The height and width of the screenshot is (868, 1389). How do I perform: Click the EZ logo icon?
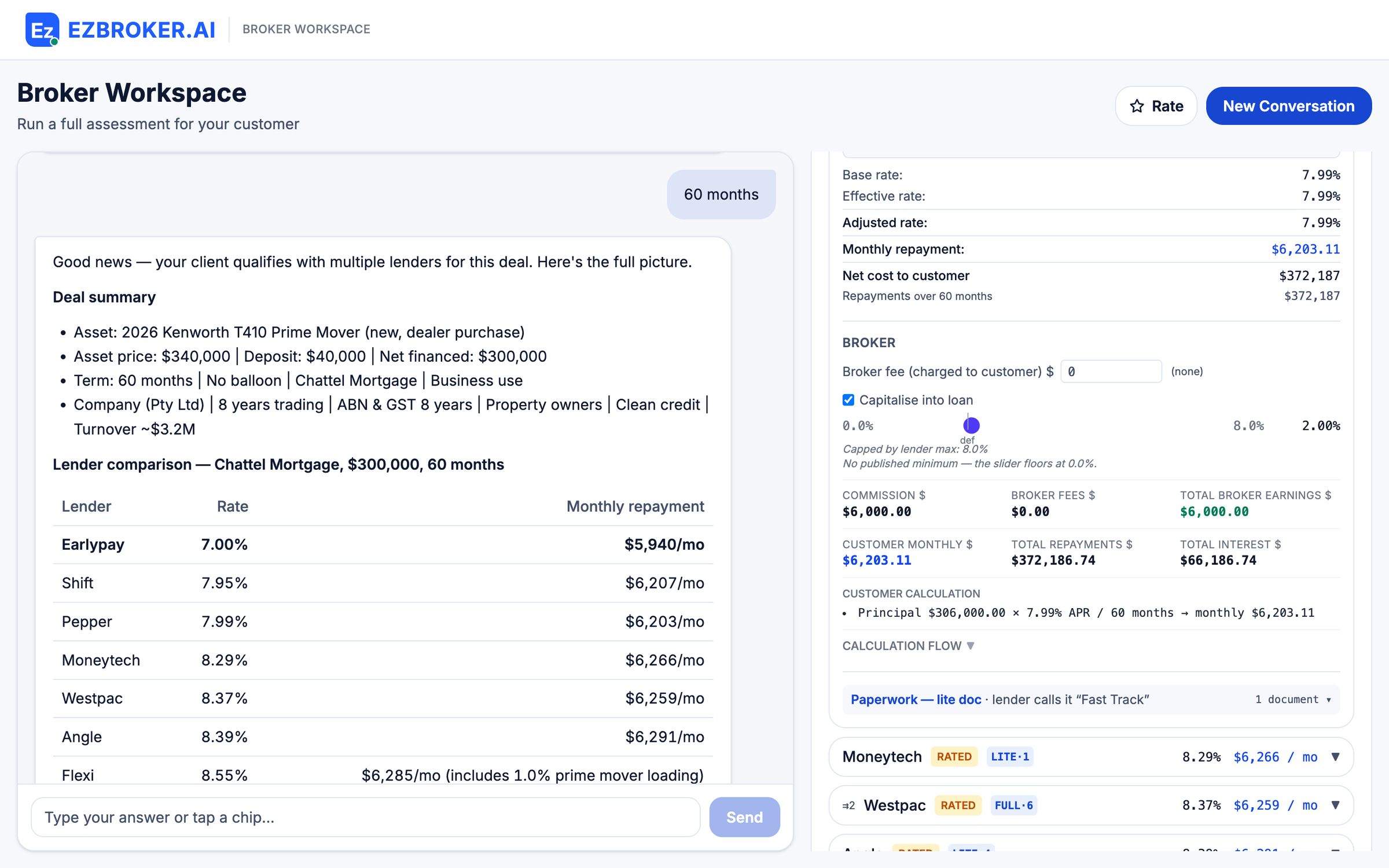[42, 30]
